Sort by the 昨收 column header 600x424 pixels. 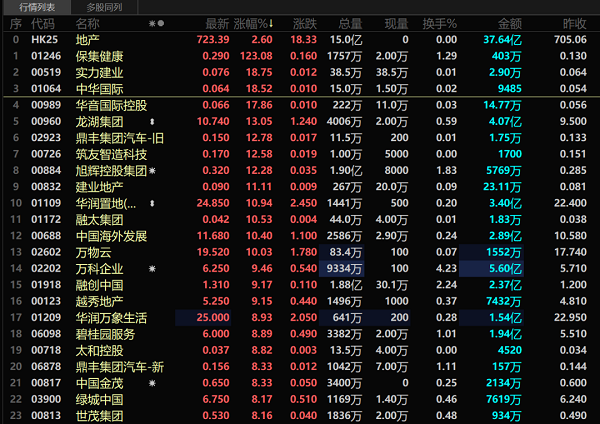coord(574,23)
